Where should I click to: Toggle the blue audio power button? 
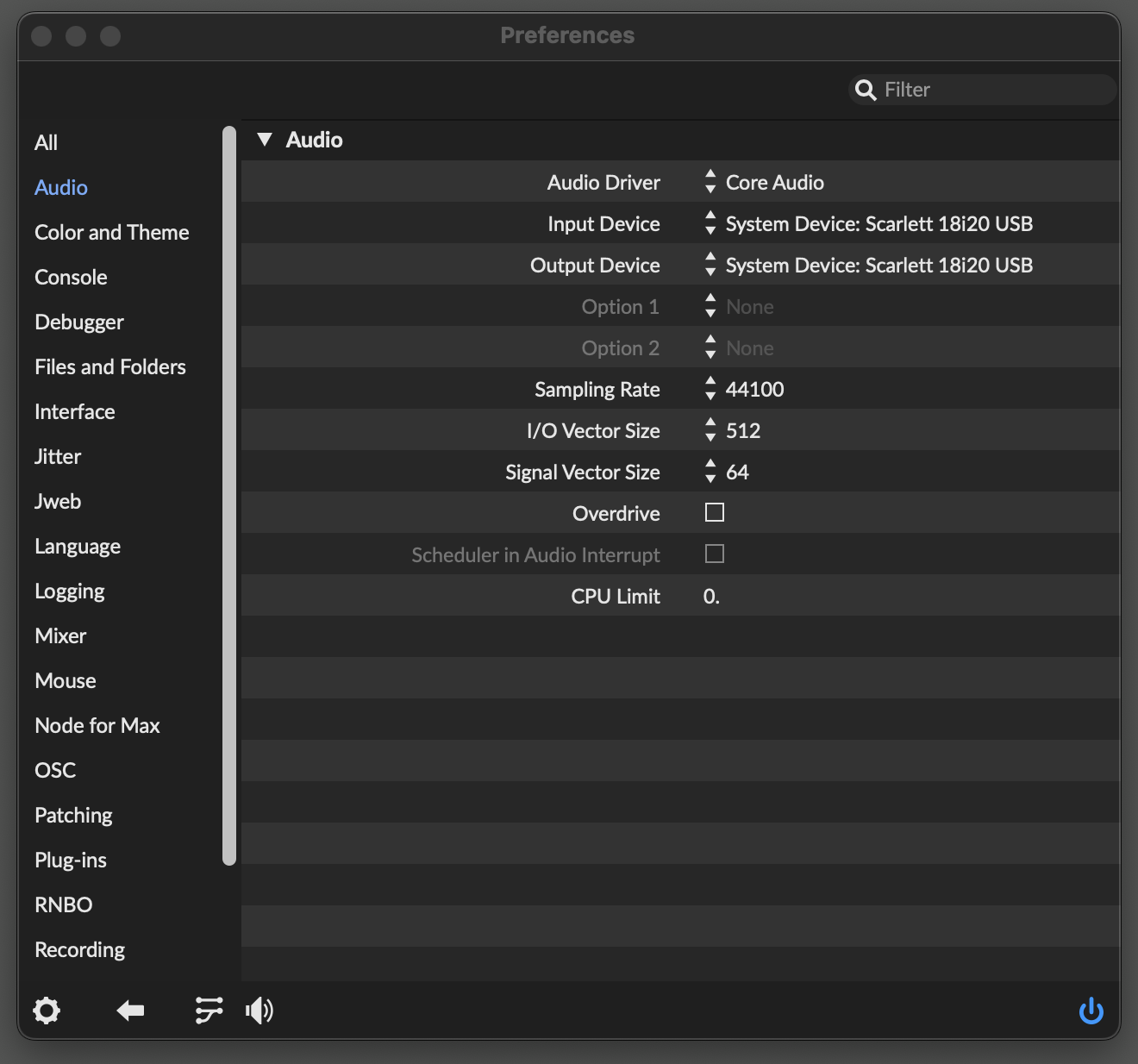click(1091, 1010)
